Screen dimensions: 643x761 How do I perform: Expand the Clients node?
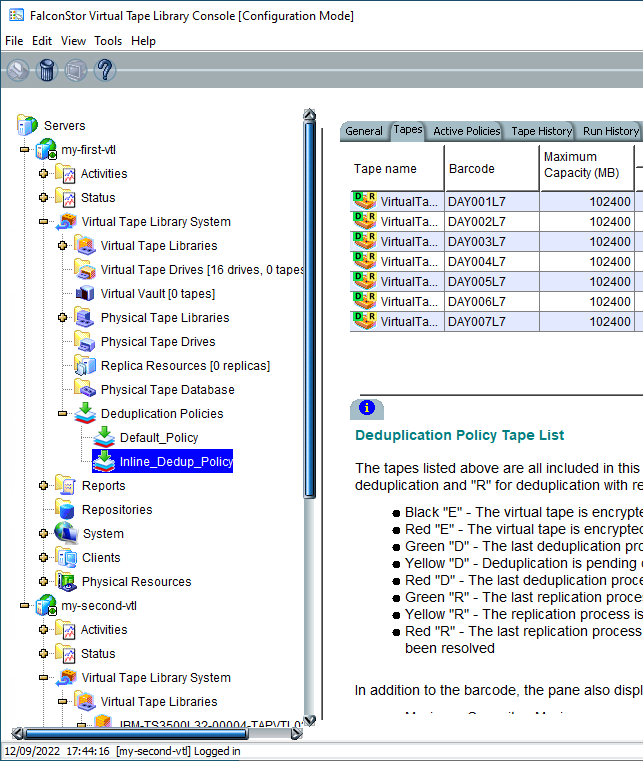click(x=44, y=557)
